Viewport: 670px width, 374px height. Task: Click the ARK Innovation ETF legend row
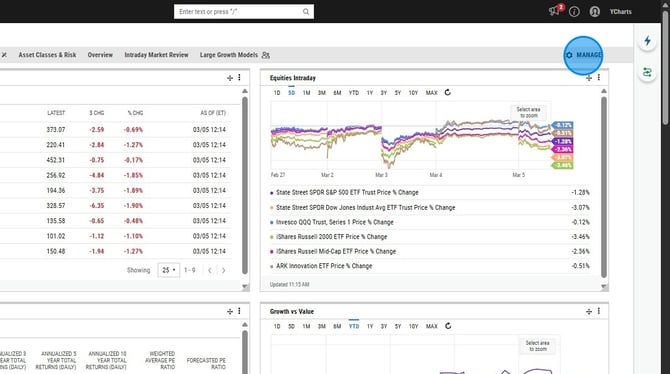pos(429,266)
